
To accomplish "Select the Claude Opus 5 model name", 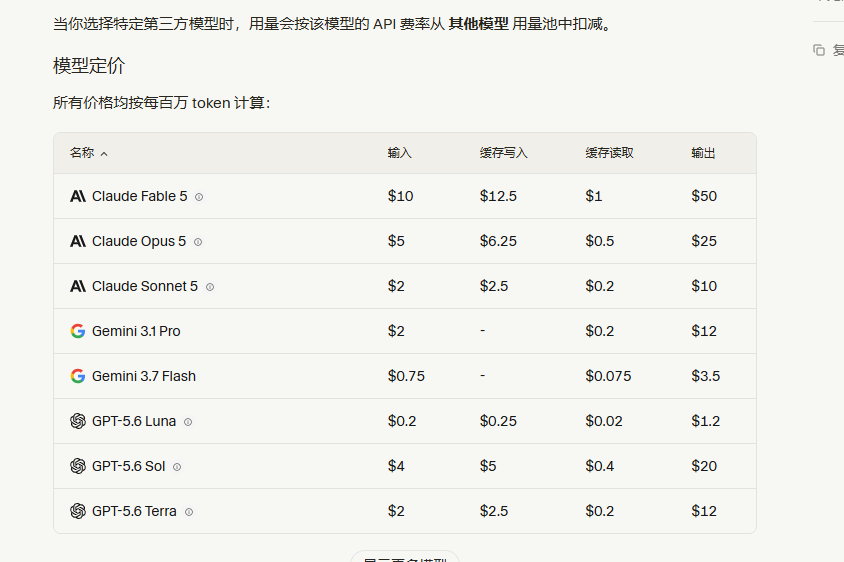I will pyautogui.click(x=139, y=241).
